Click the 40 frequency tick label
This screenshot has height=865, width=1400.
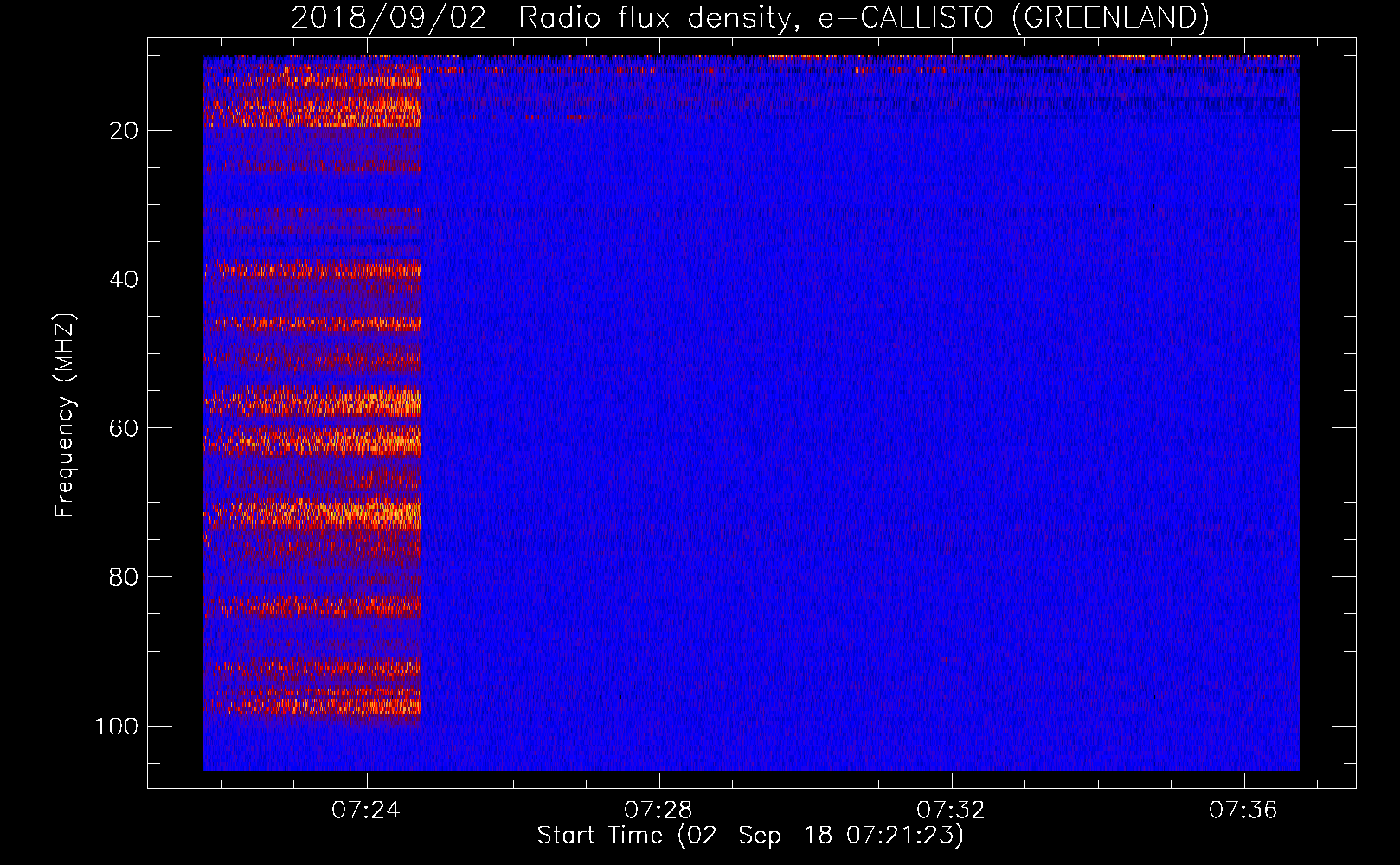124,279
